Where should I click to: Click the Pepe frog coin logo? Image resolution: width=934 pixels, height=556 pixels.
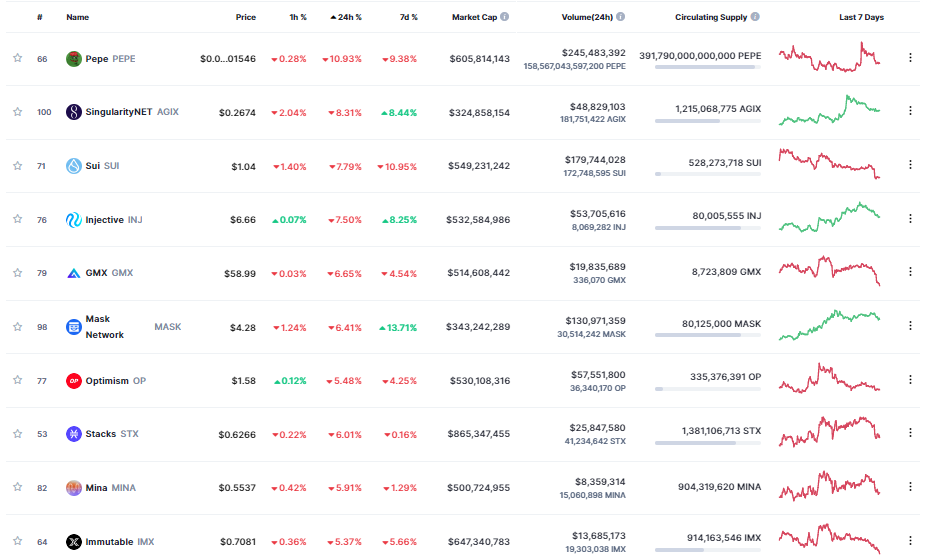click(x=73, y=58)
